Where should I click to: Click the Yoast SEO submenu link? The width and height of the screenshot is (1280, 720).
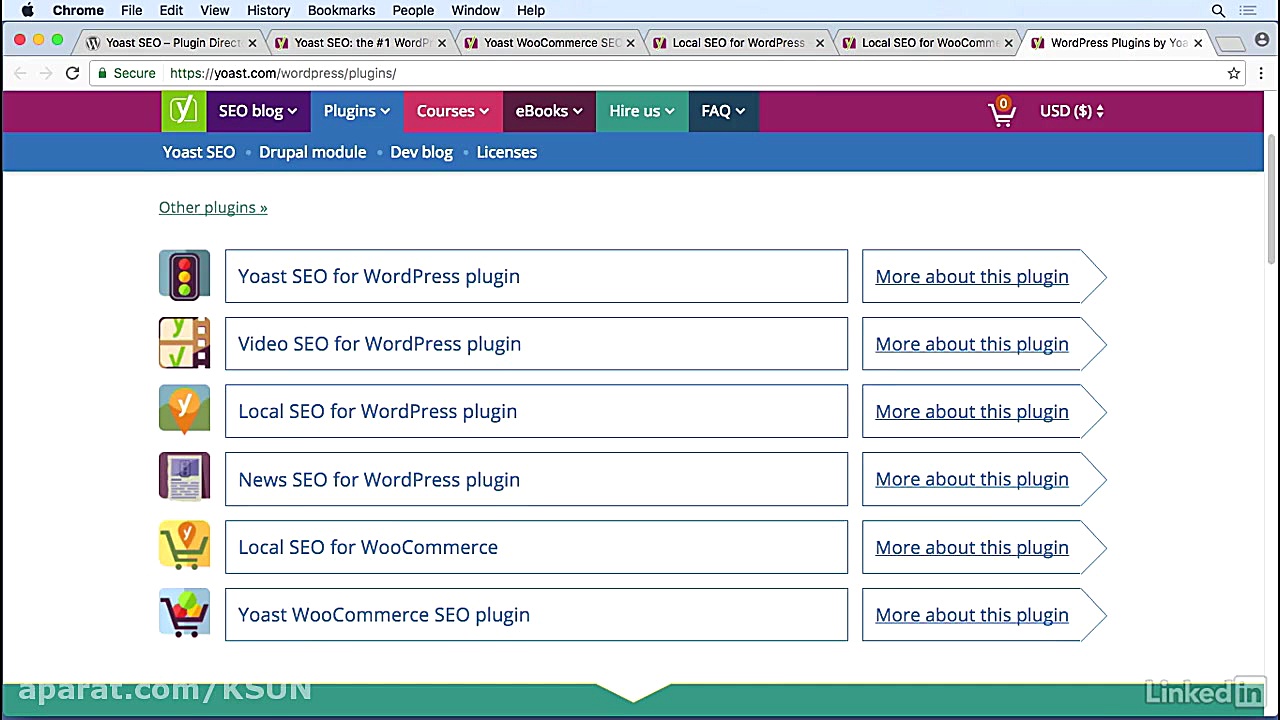point(199,152)
